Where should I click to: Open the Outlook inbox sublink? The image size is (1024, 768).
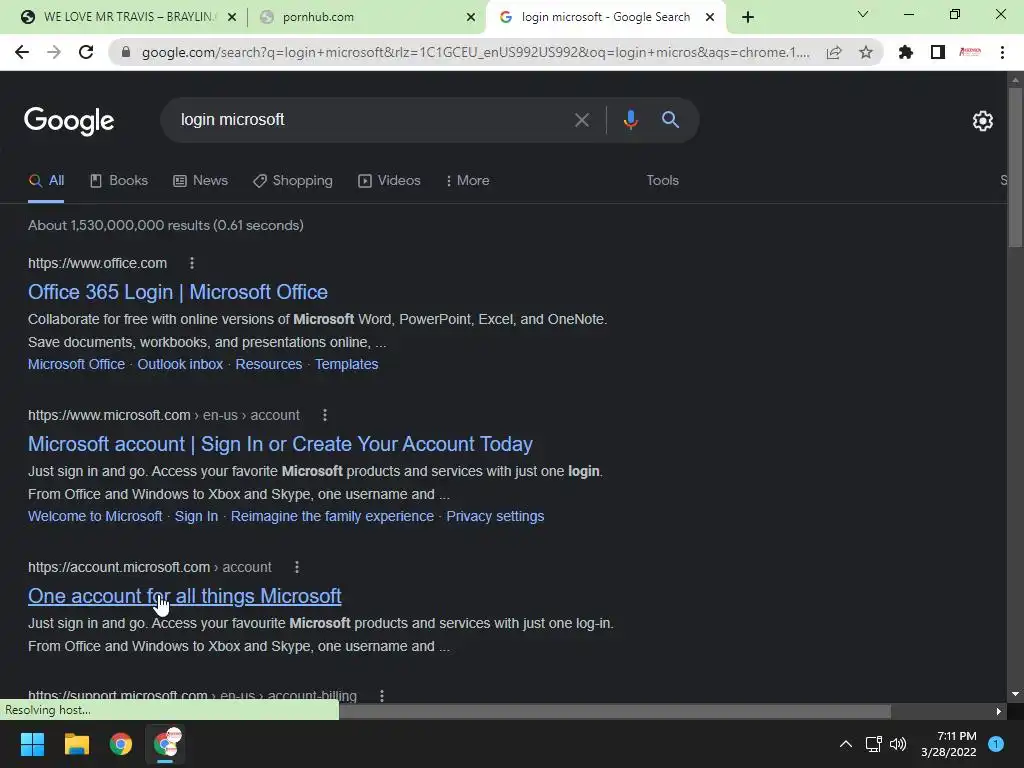180,364
